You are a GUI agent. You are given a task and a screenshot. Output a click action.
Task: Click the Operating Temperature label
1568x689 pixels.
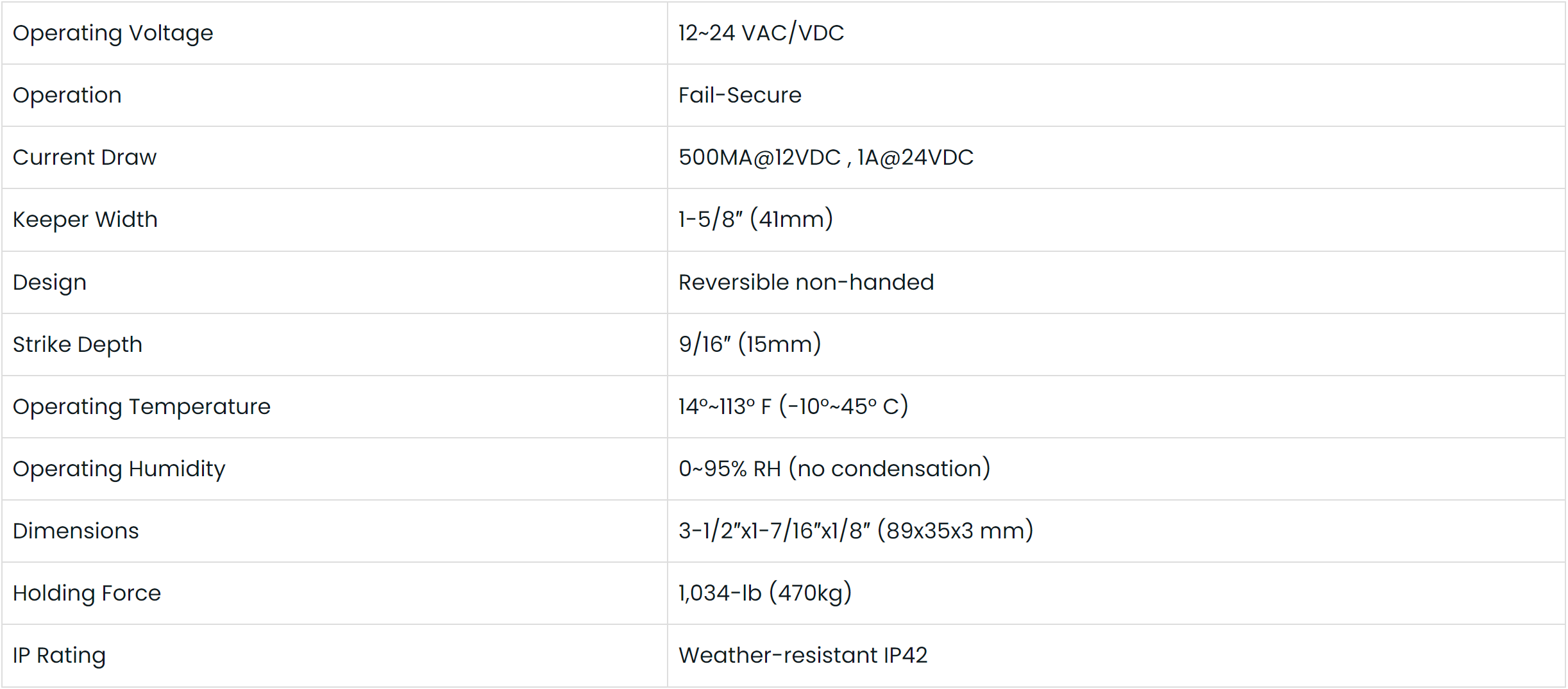click(x=142, y=406)
